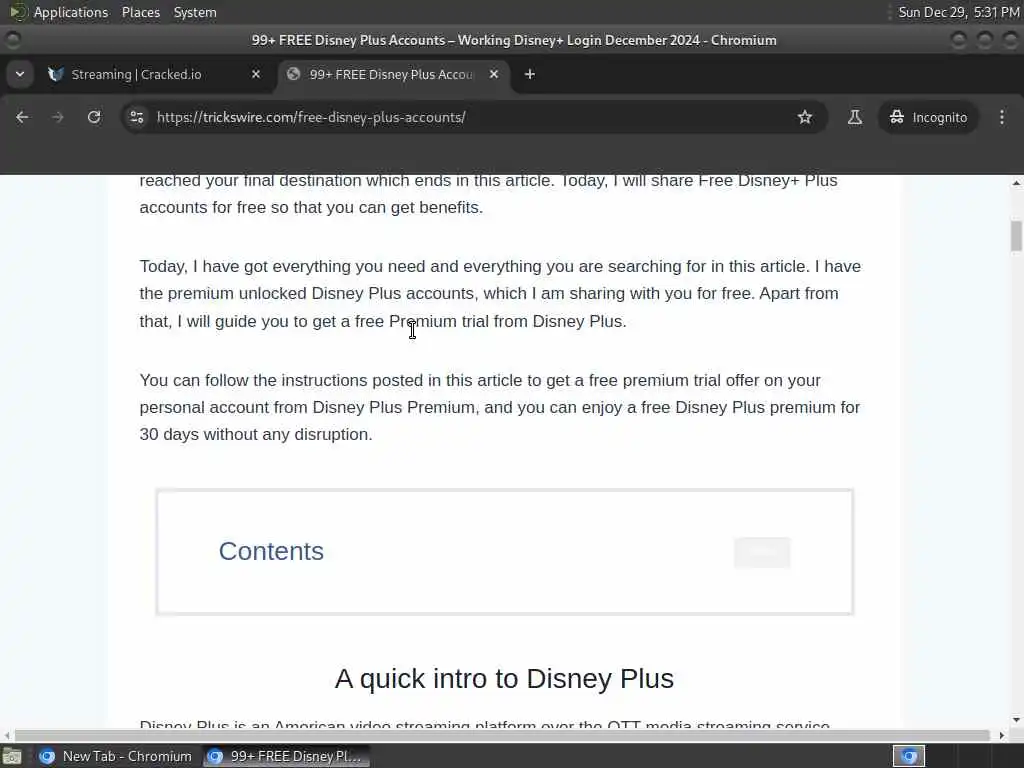
Task: Click the Cracked.io tab favicon
Action: 56,74
